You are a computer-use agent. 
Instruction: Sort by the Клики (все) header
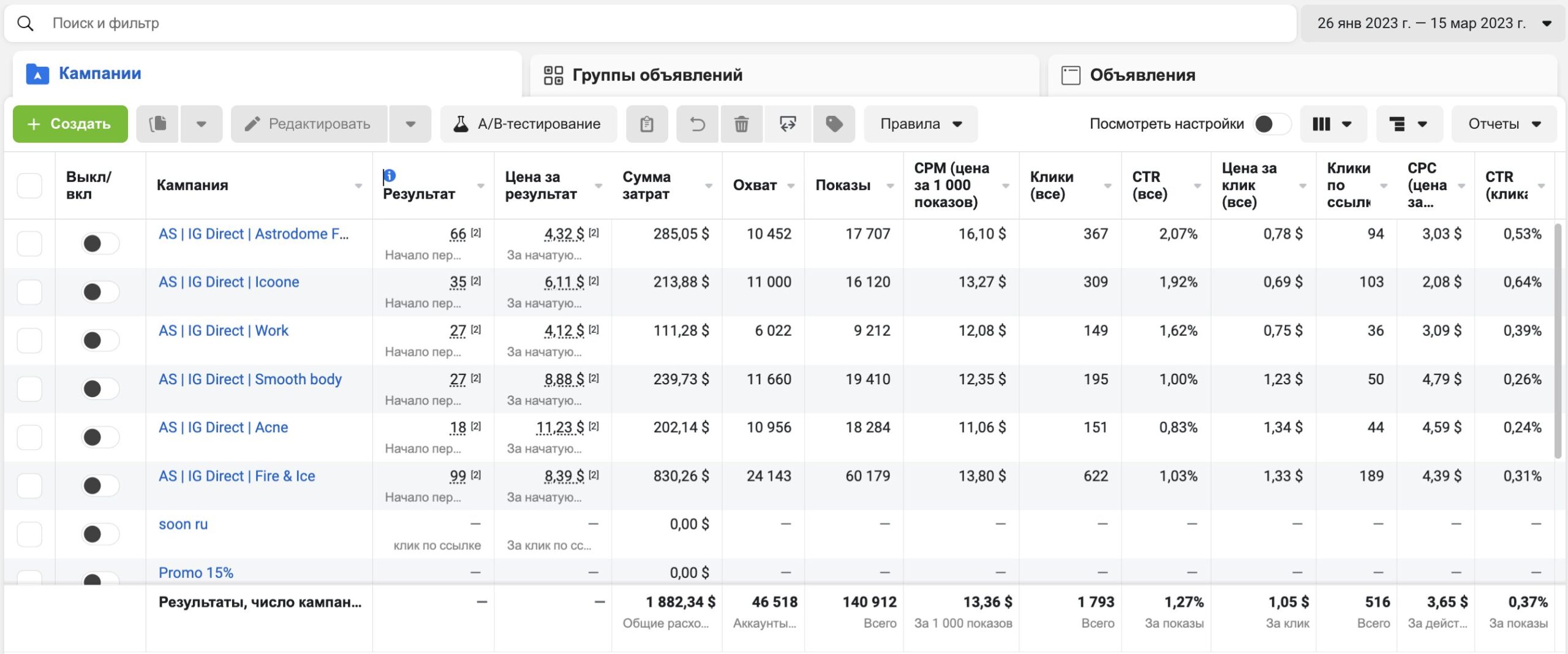point(1052,185)
